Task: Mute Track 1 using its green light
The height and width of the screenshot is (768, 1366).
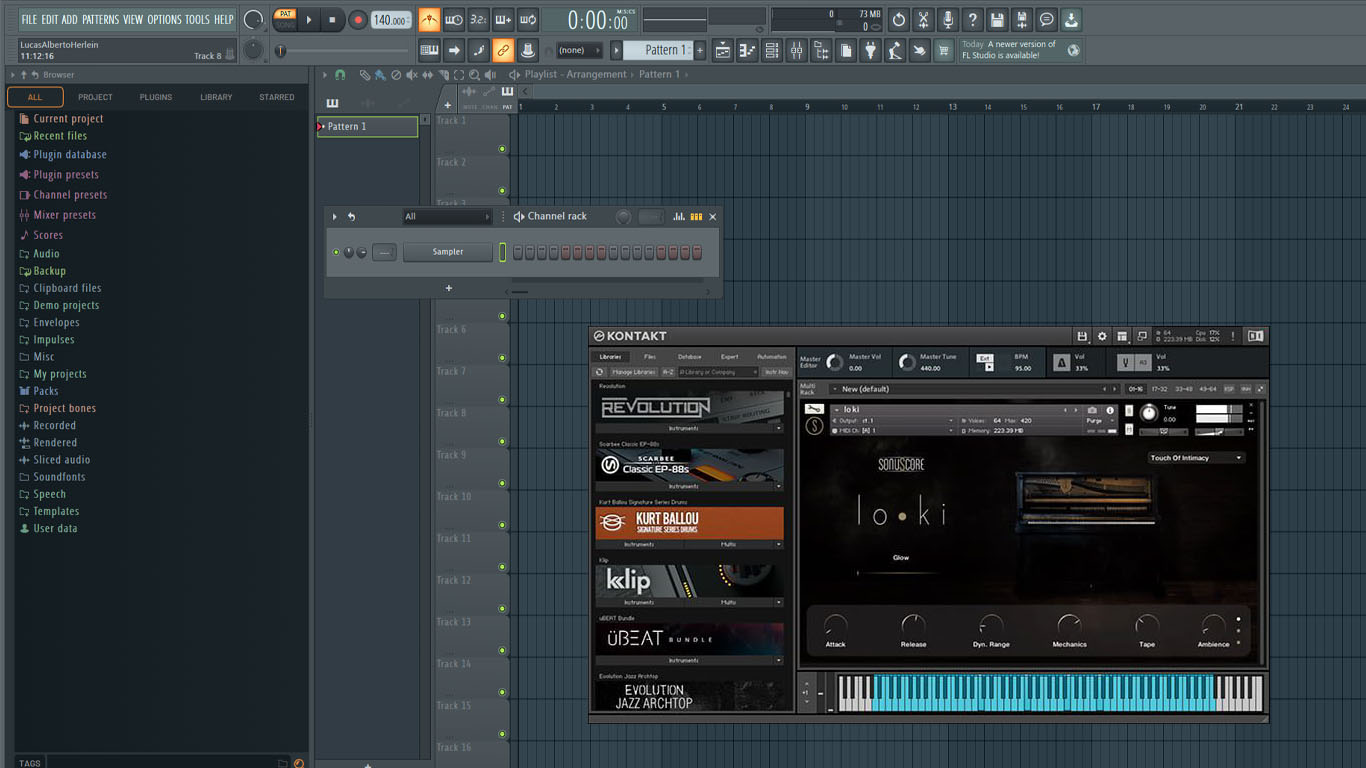Action: coord(502,149)
